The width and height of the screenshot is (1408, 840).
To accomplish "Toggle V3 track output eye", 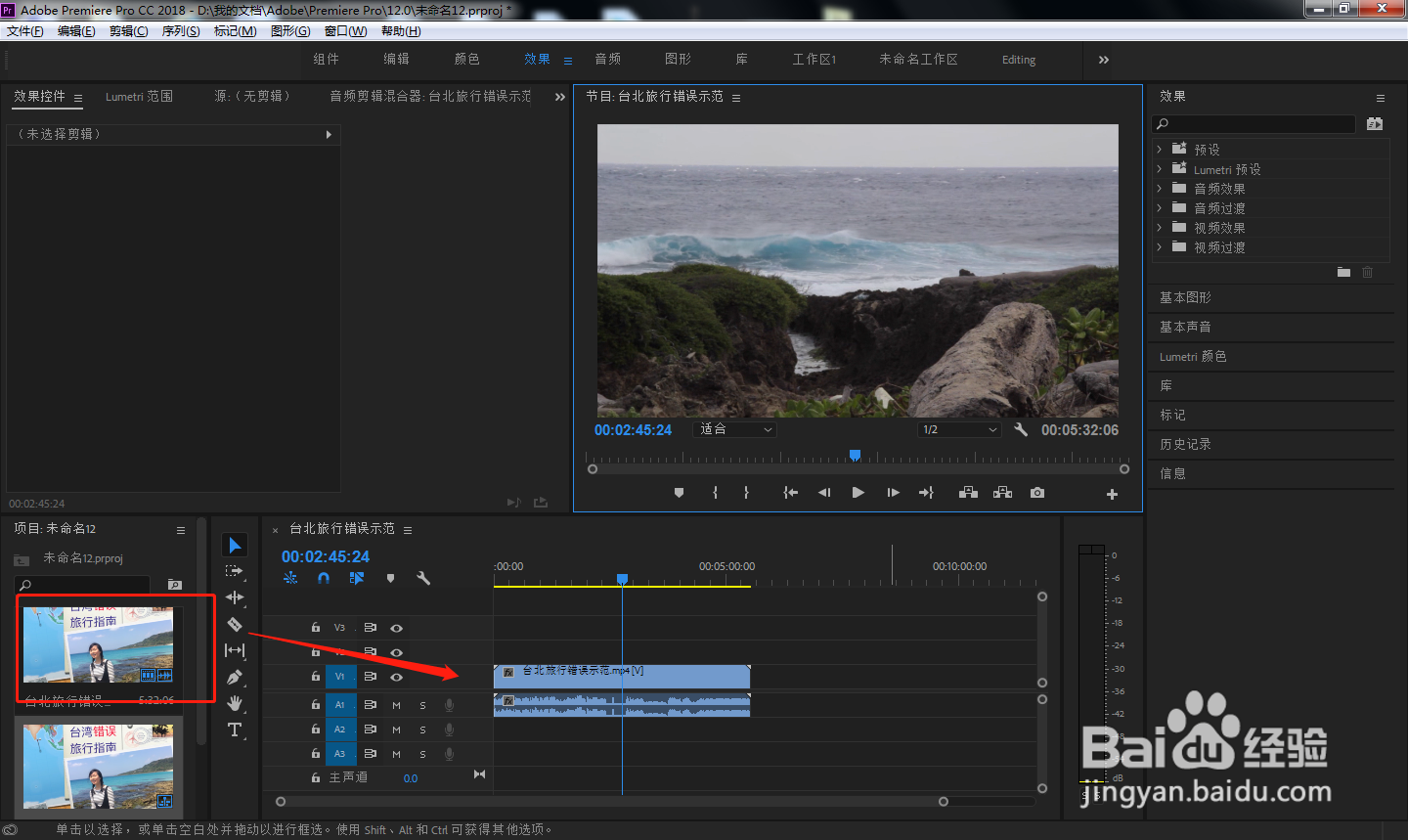I will point(396,628).
